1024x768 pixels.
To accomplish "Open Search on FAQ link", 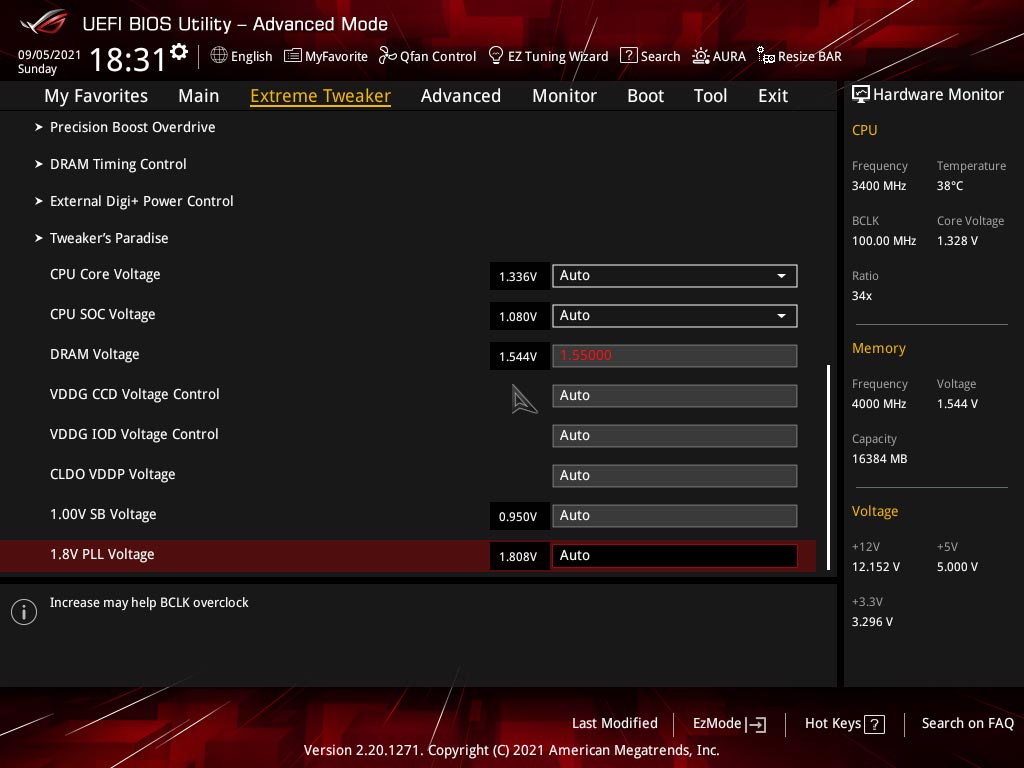I will pyautogui.click(x=967, y=723).
